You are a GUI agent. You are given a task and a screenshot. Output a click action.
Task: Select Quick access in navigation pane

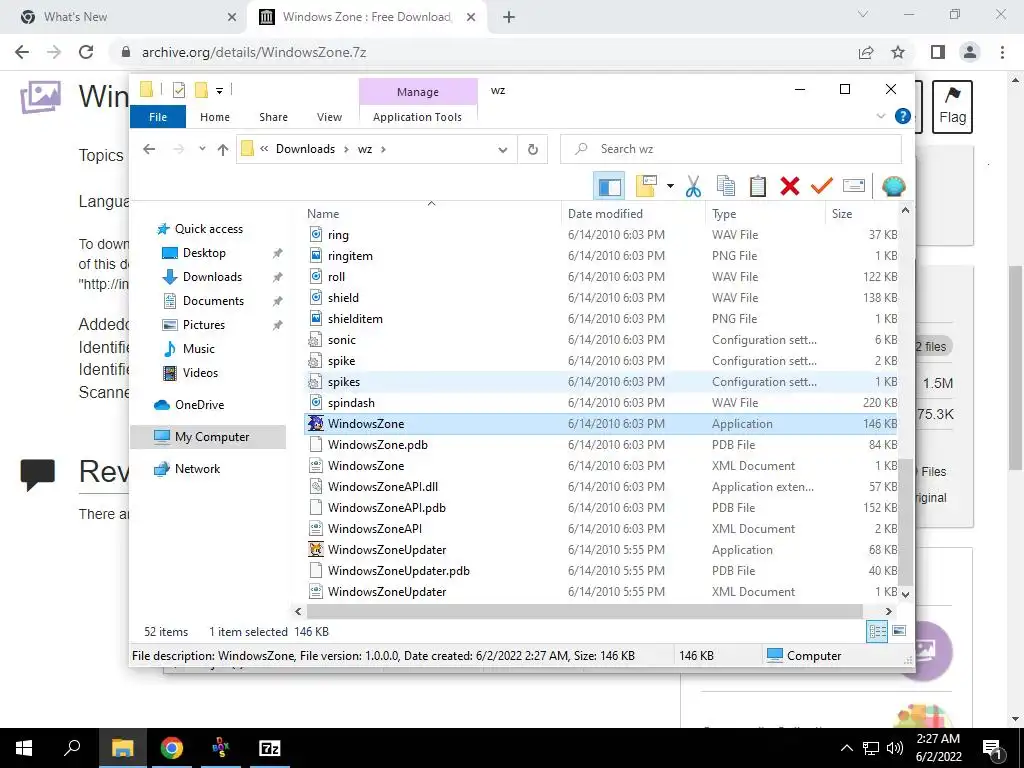[x=208, y=229]
